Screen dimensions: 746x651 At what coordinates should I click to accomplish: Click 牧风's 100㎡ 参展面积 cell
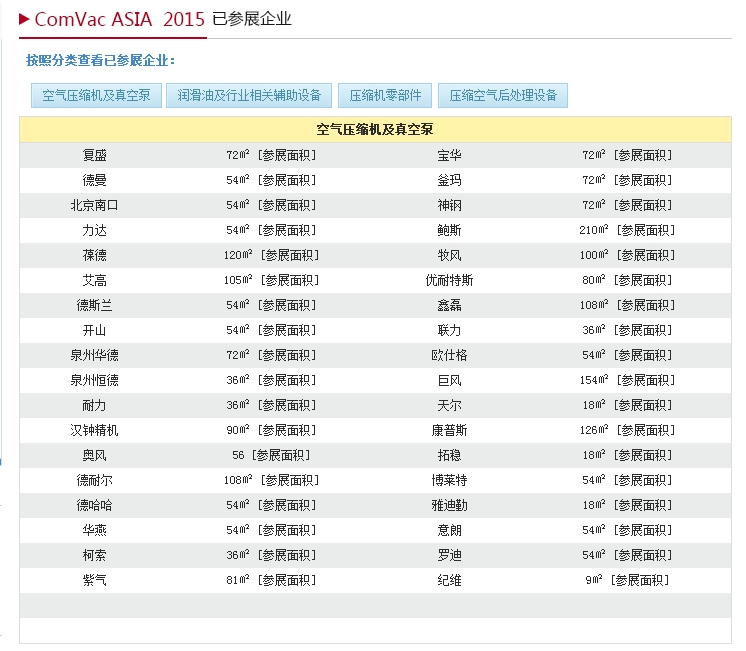tap(627, 255)
